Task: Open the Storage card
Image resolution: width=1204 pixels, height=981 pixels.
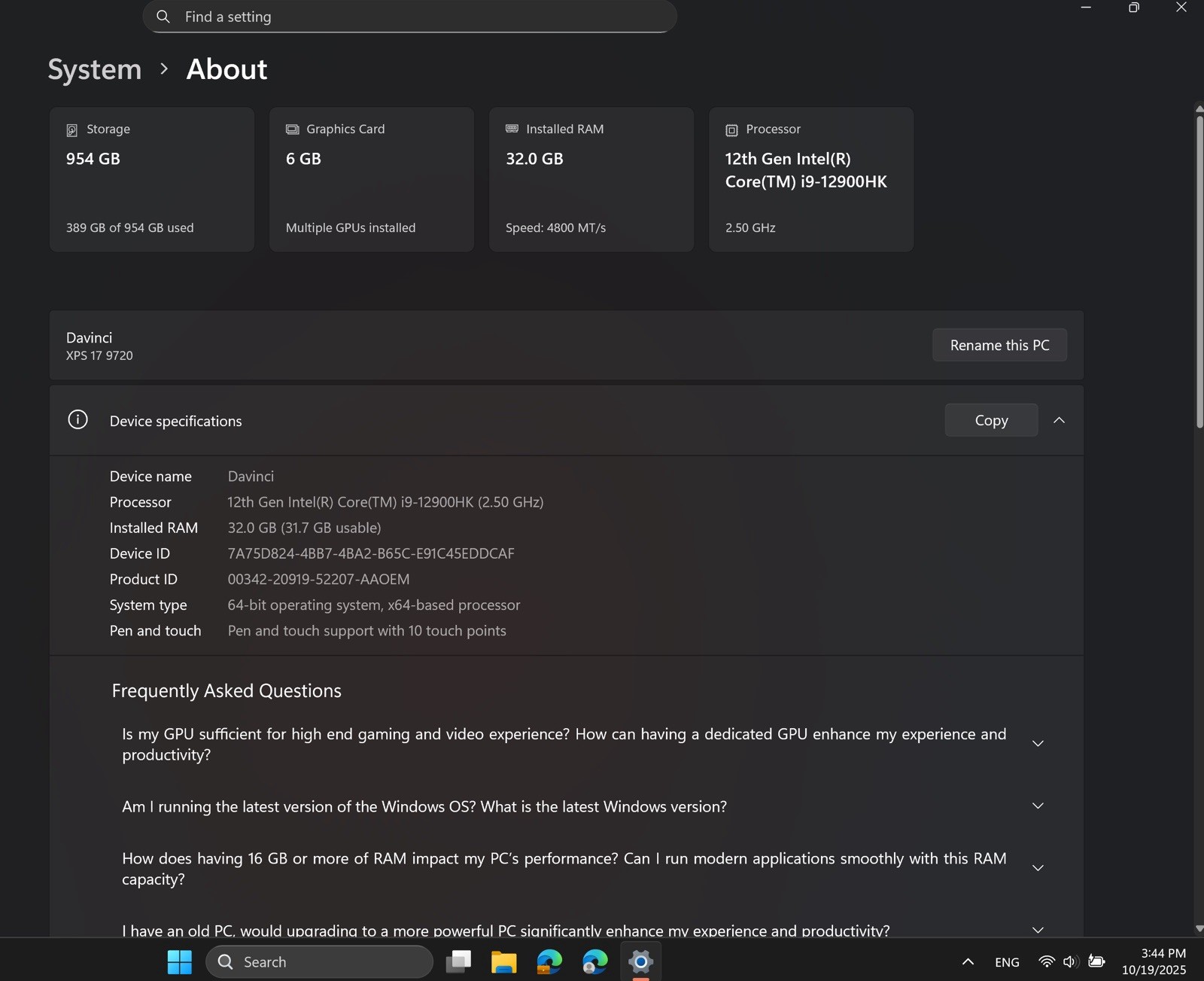Action: (x=152, y=179)
